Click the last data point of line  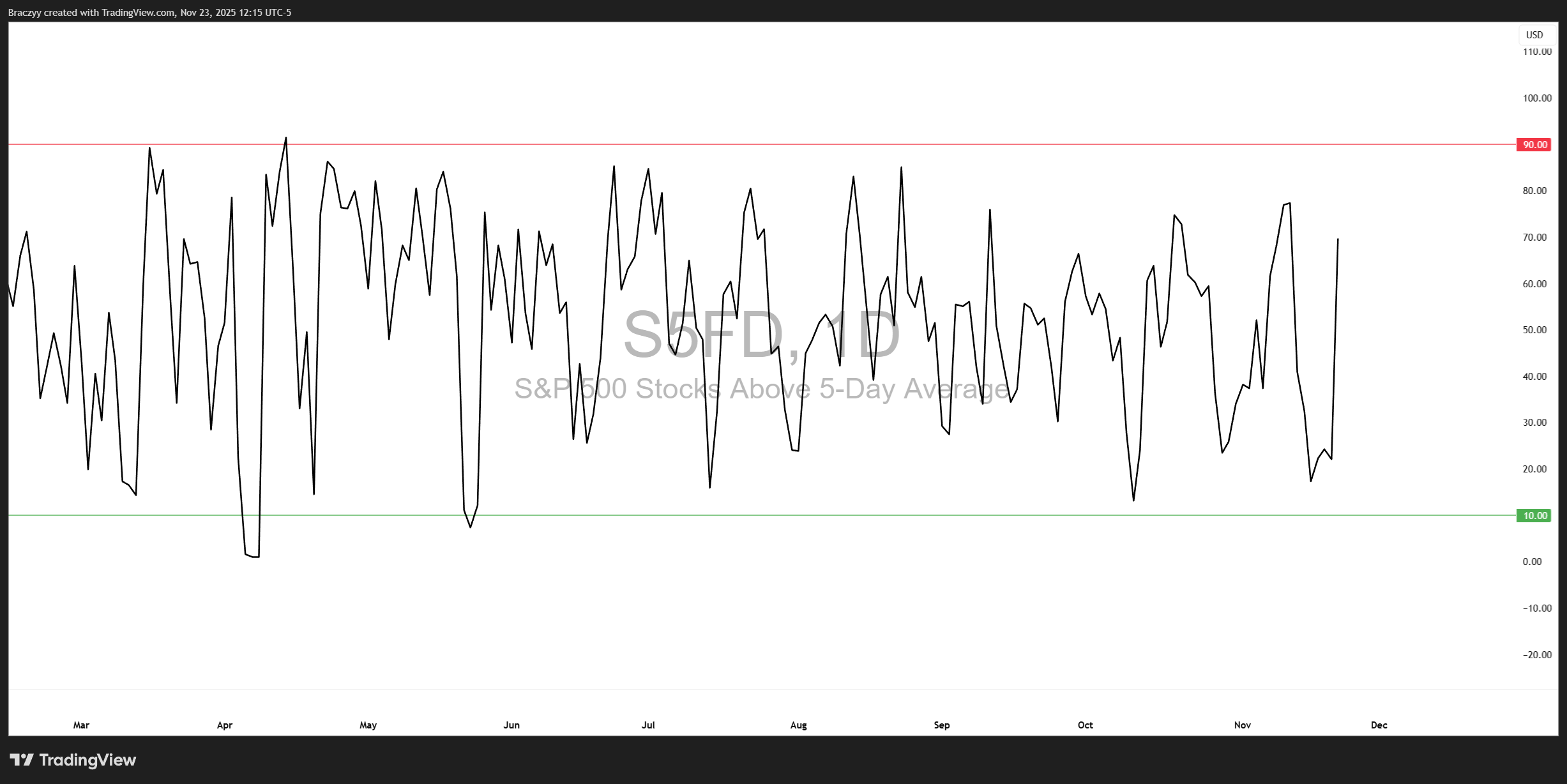1338,239
